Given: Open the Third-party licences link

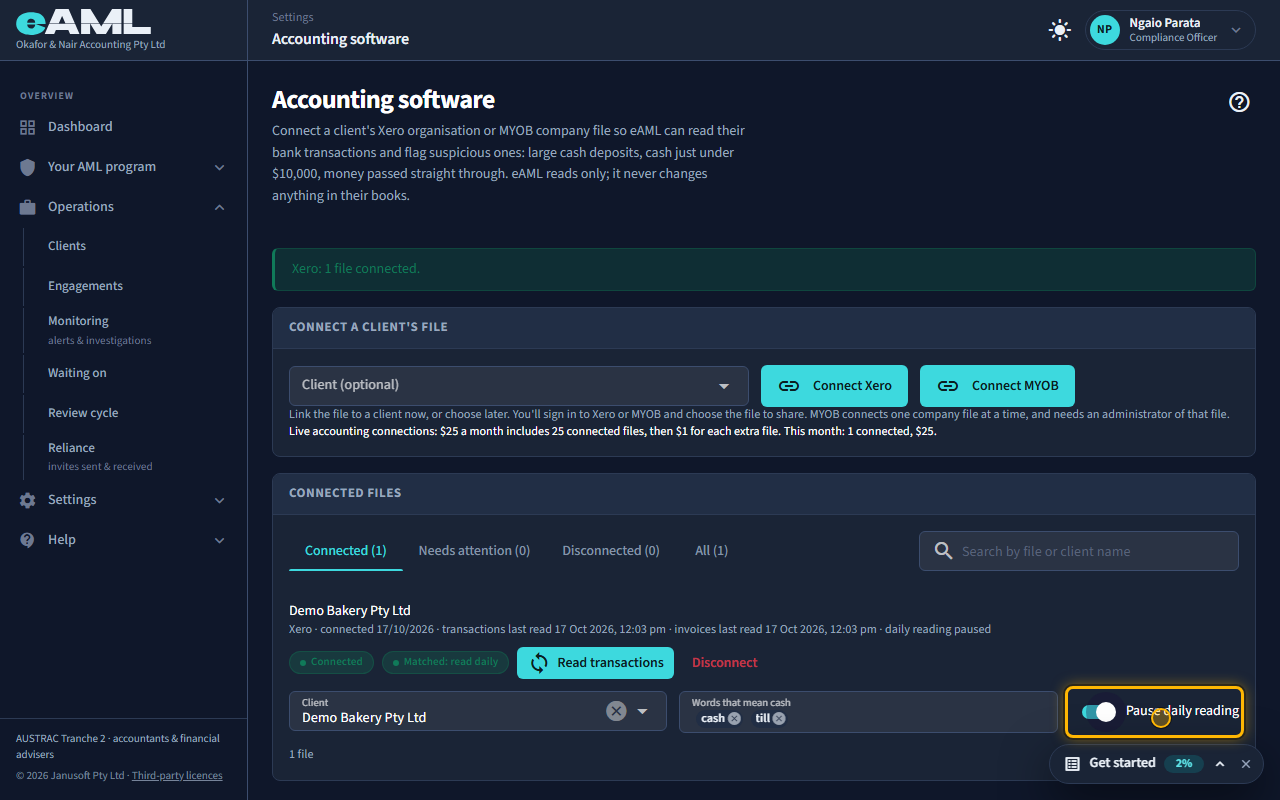Looking at the screenshot, I should 177,775.
